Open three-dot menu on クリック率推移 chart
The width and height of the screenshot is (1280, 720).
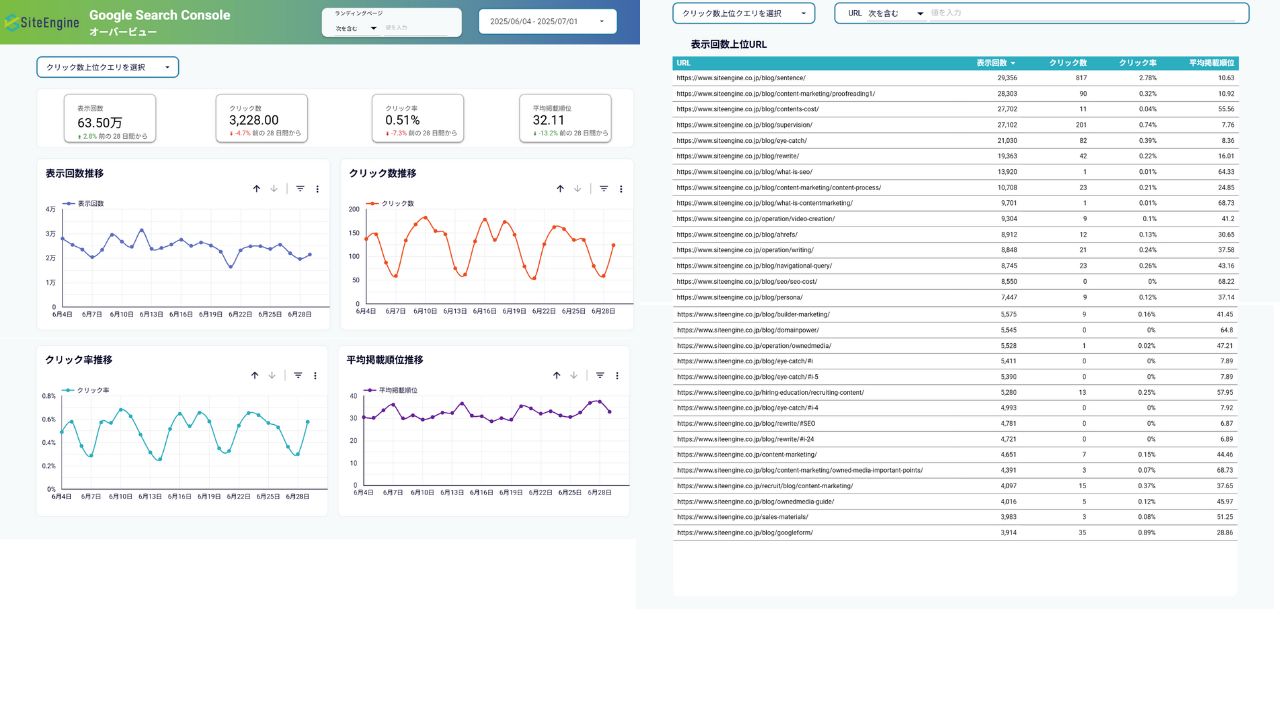pyautogui.click(x=315, y=375)
